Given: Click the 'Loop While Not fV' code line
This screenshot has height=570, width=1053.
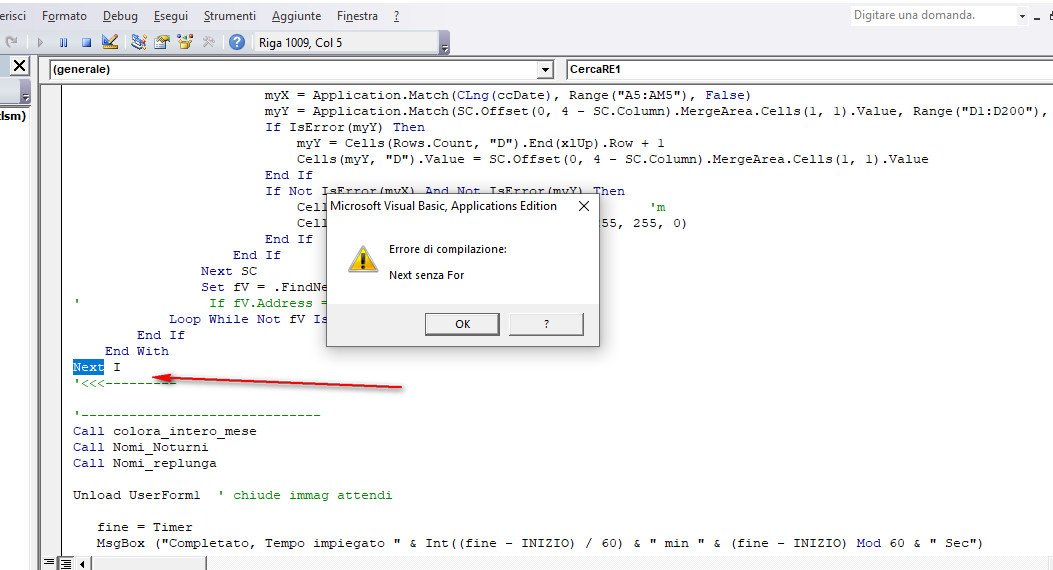Looking at the screenshot, I should [248, 319].
